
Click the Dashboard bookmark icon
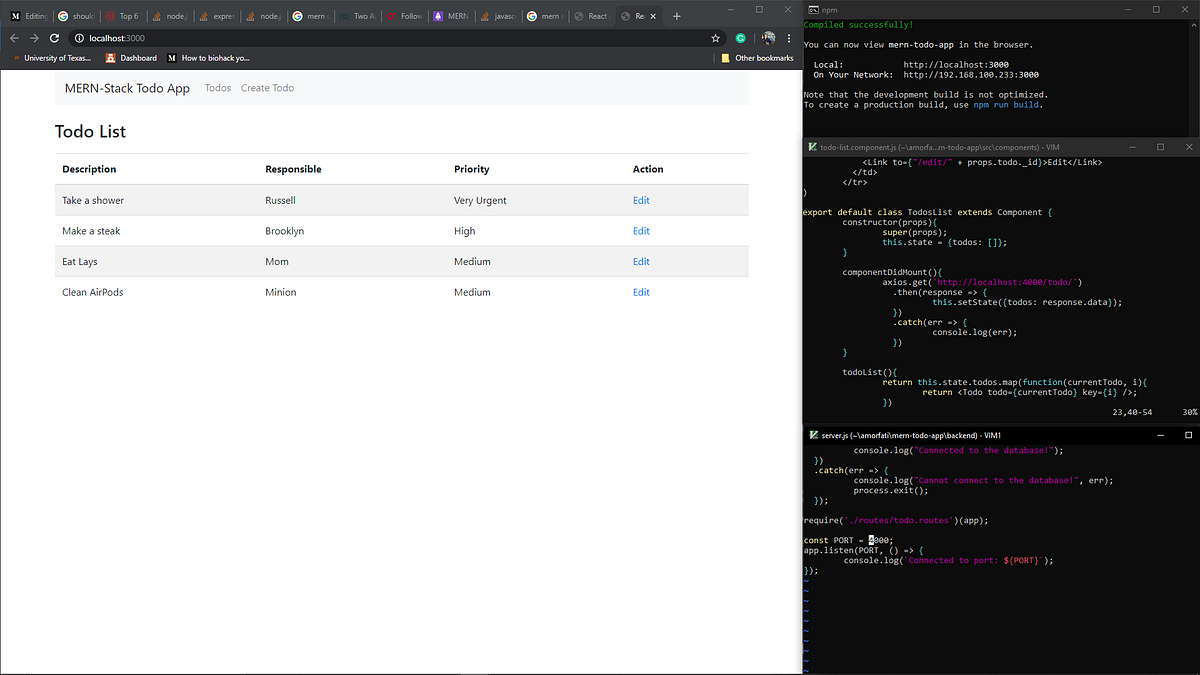(x=110, y=58)
